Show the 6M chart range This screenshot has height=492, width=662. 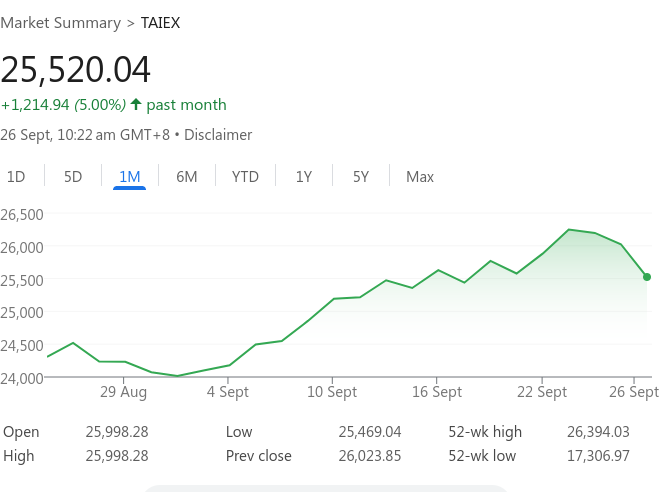pyautogui.click(x=187, y=177)
